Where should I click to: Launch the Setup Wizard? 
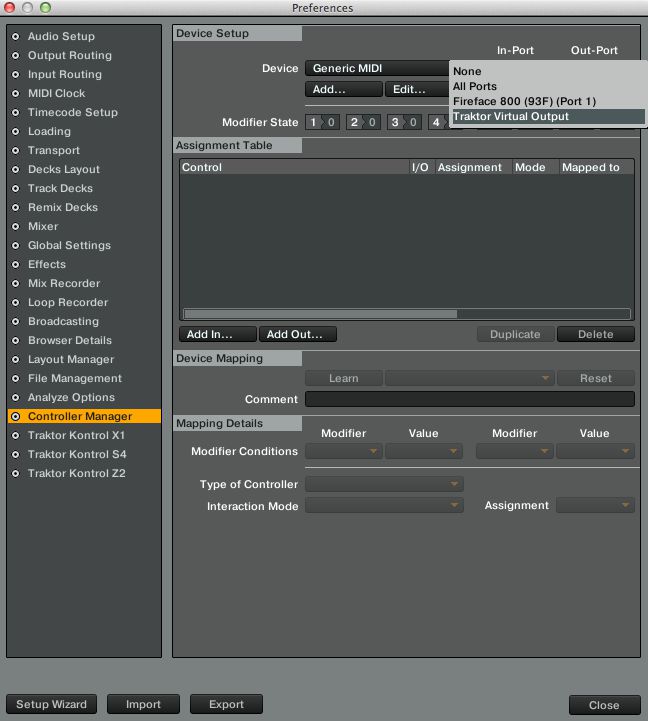pyautogui.click(x=52, y=704)
